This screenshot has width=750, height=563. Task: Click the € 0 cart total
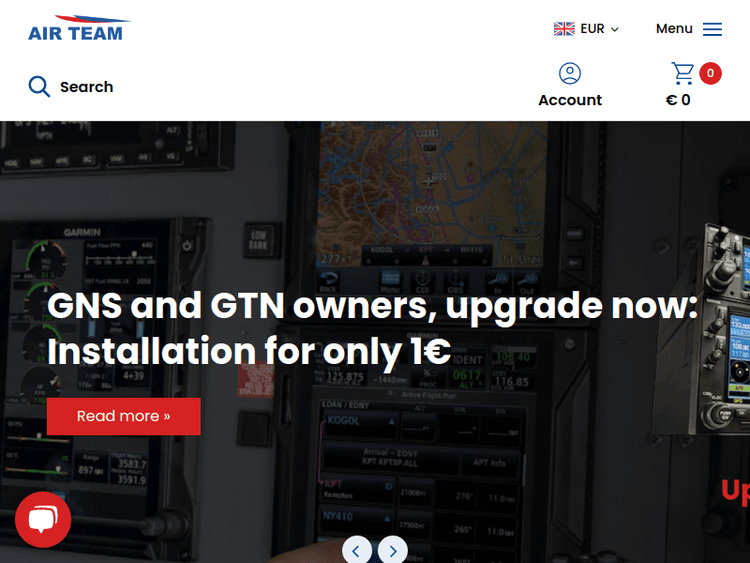pos(678,100)
